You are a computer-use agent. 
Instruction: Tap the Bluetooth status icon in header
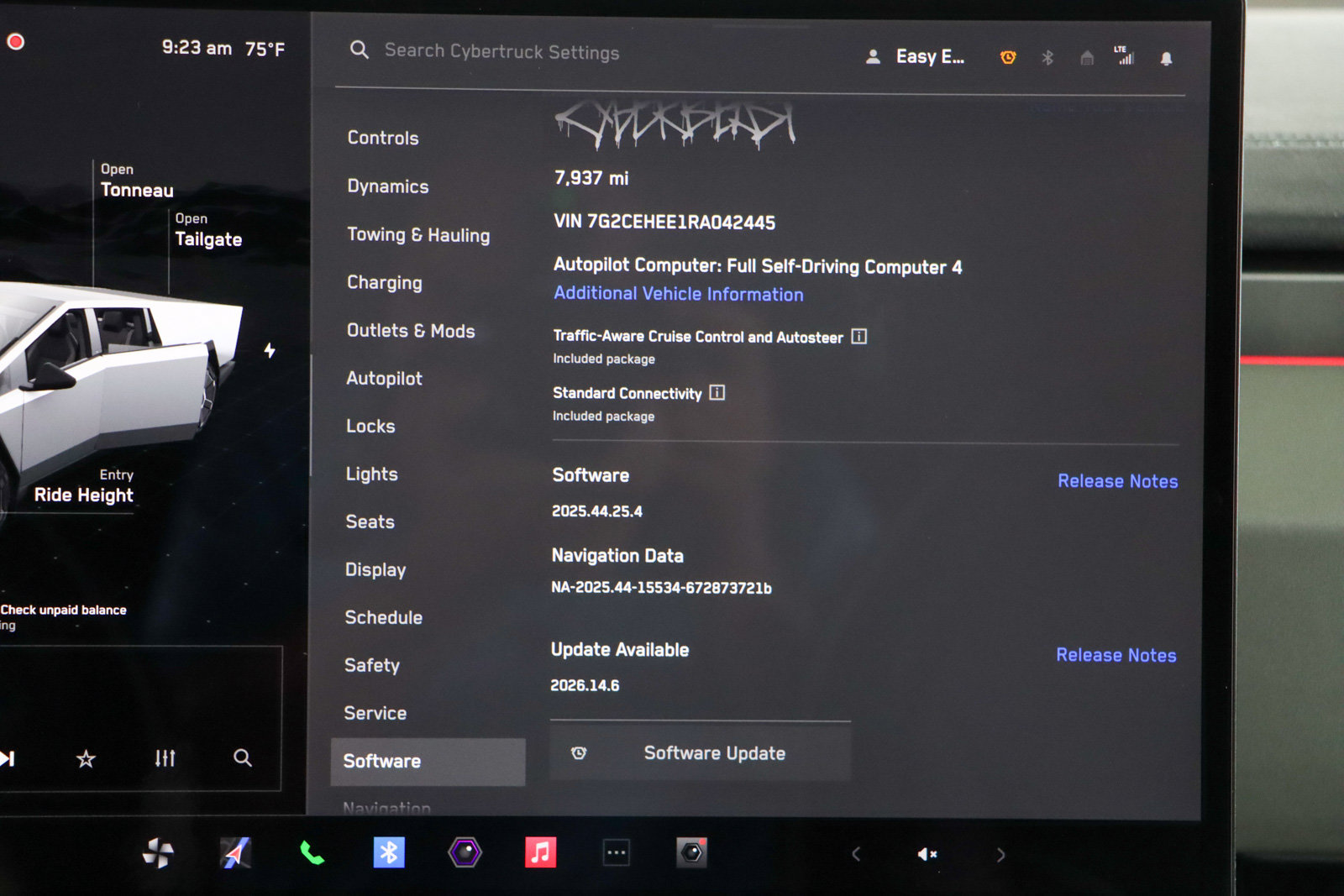[1047, 57]
